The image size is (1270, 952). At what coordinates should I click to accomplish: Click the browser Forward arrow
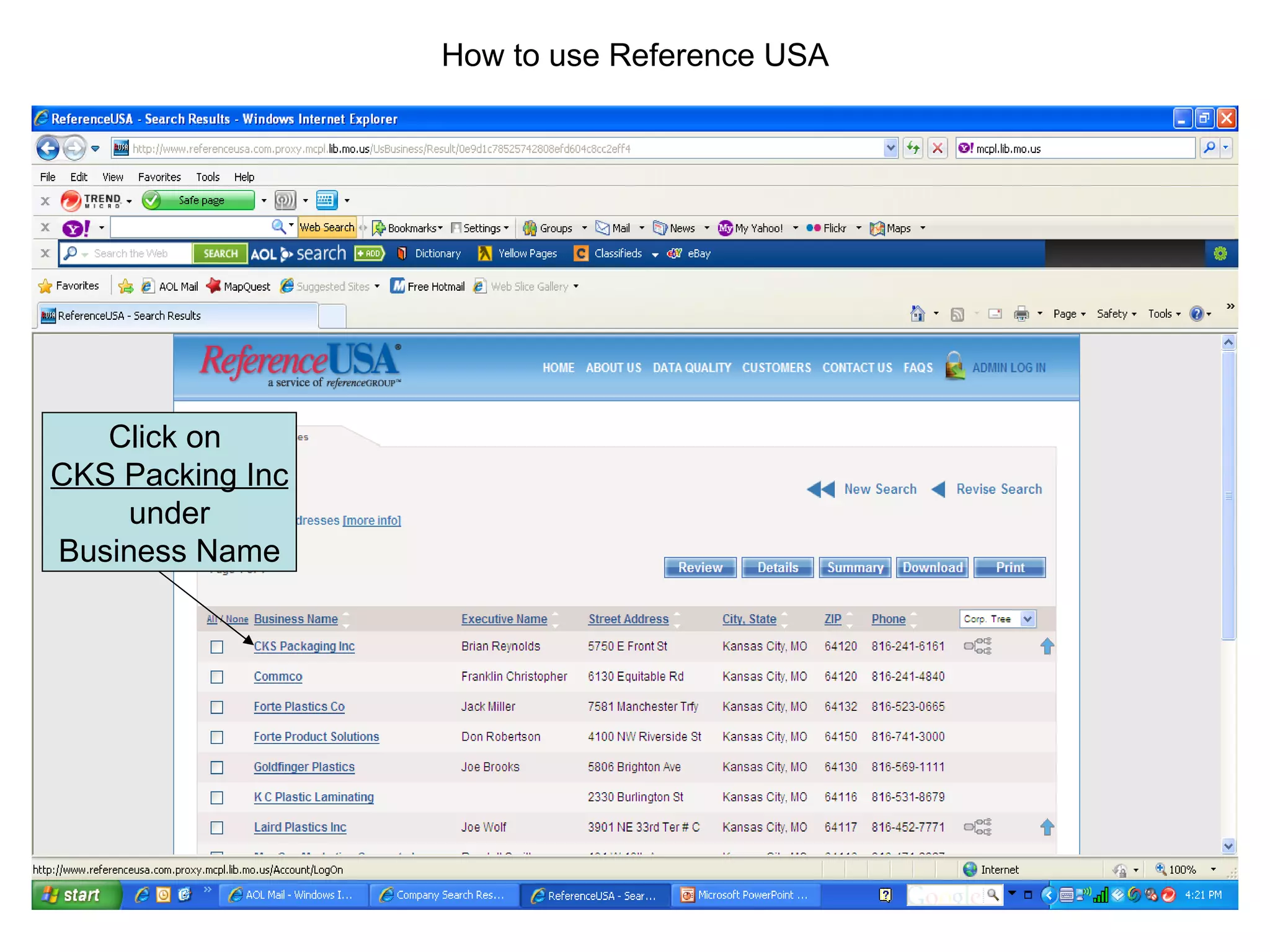74,148
